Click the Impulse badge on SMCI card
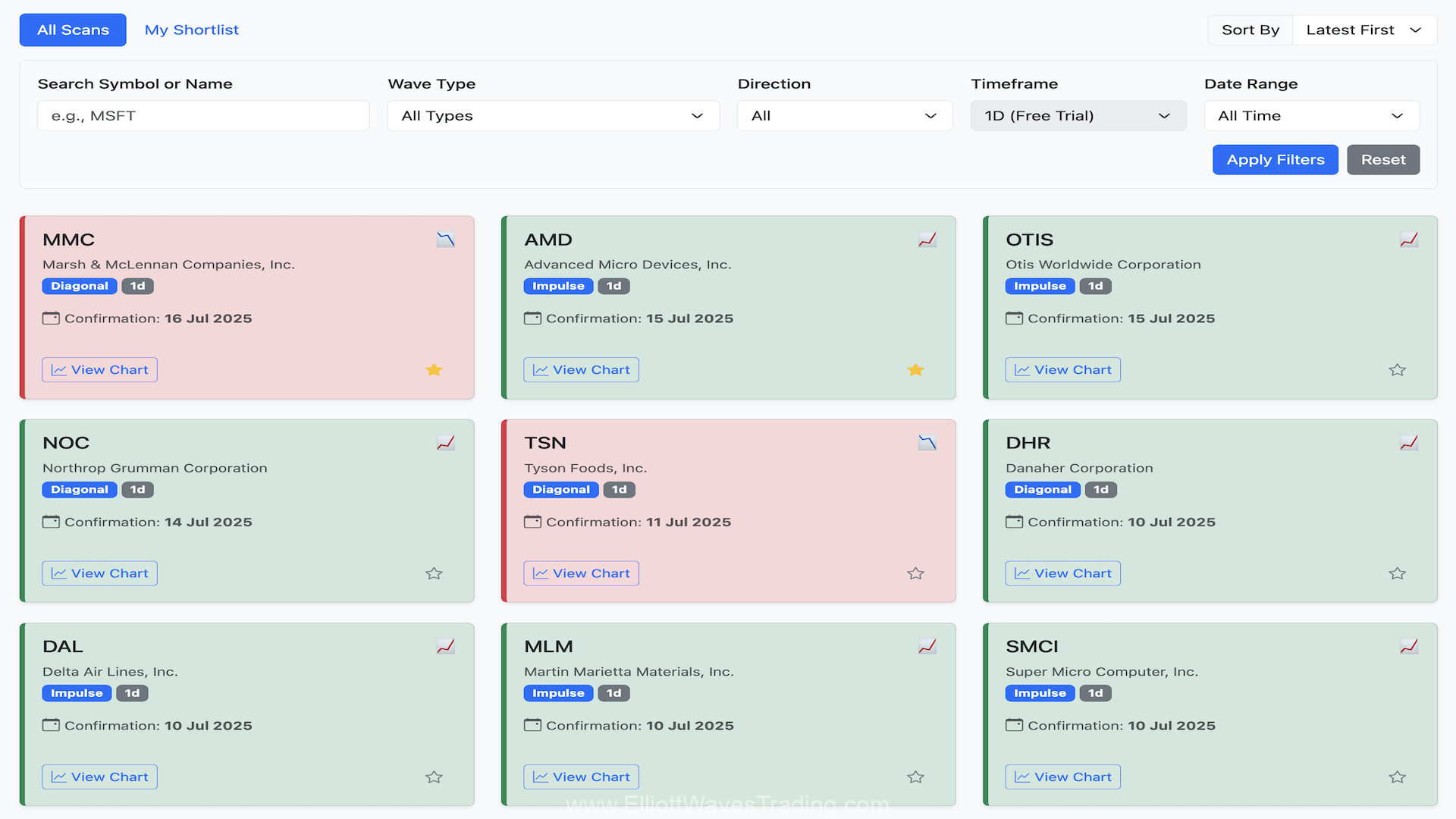The height and width of the screenshot is (819, 1456). point(1040,693)
